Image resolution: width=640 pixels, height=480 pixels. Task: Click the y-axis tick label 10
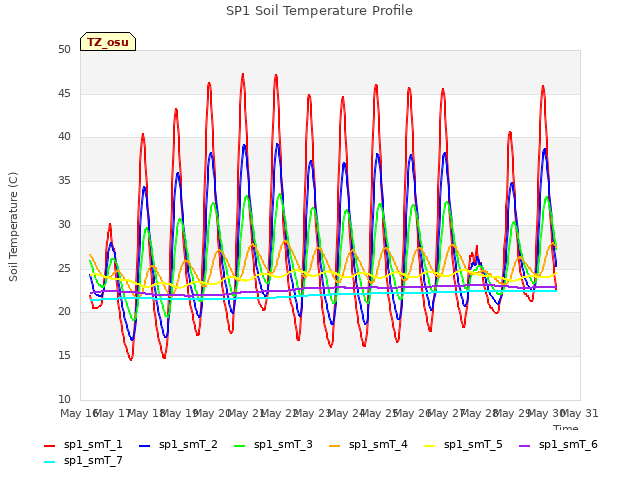64,400
